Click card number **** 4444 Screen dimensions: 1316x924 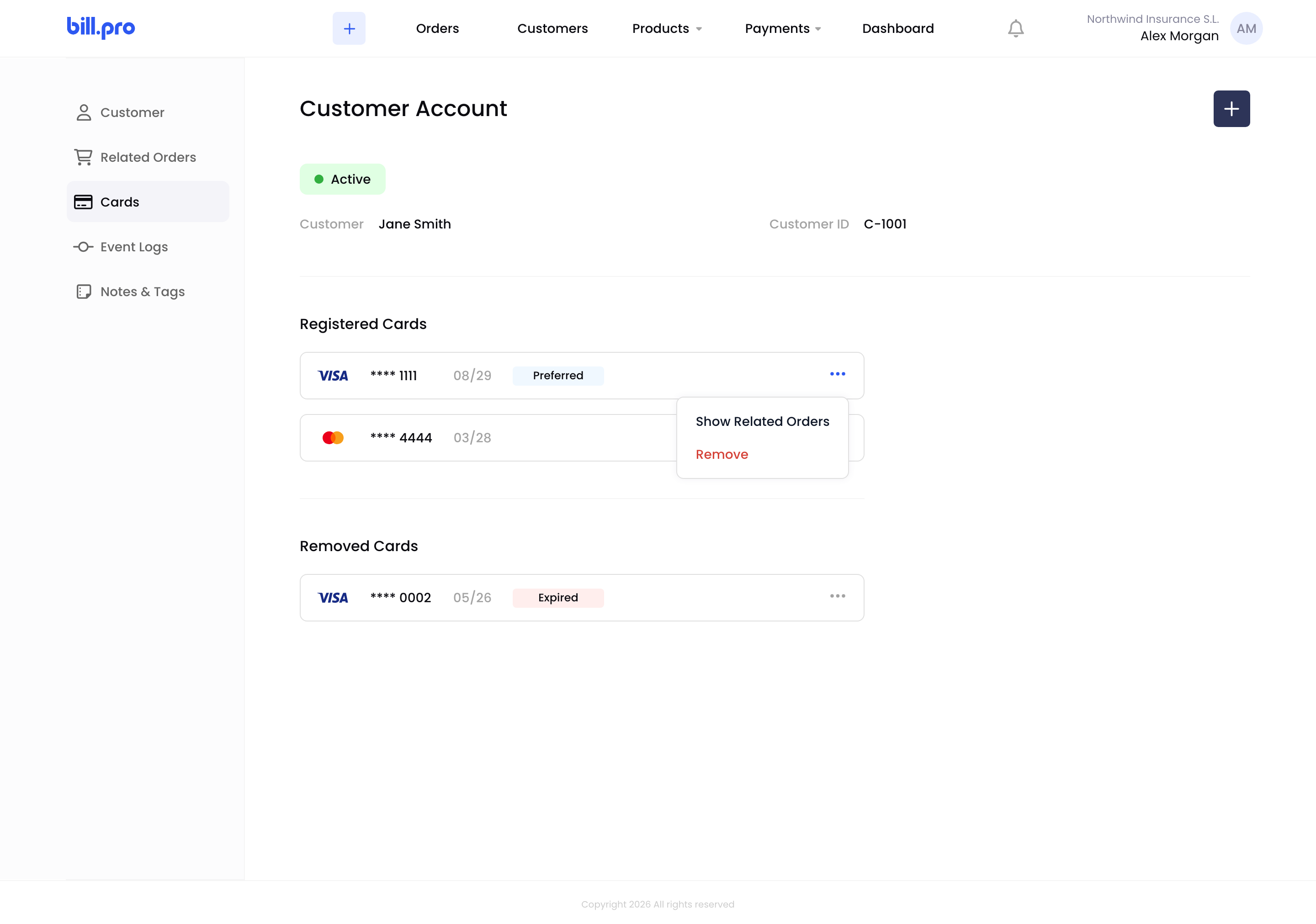click(401, 438)
